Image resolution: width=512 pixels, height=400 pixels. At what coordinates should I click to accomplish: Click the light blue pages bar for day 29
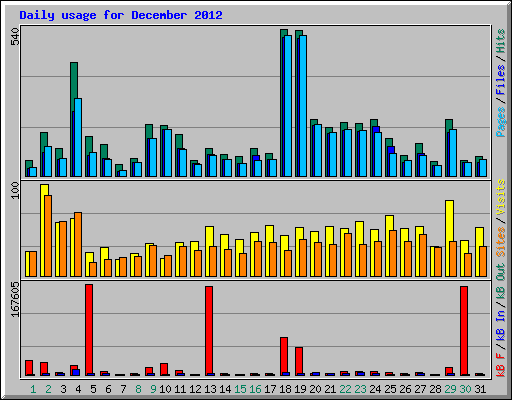point(453,153)
